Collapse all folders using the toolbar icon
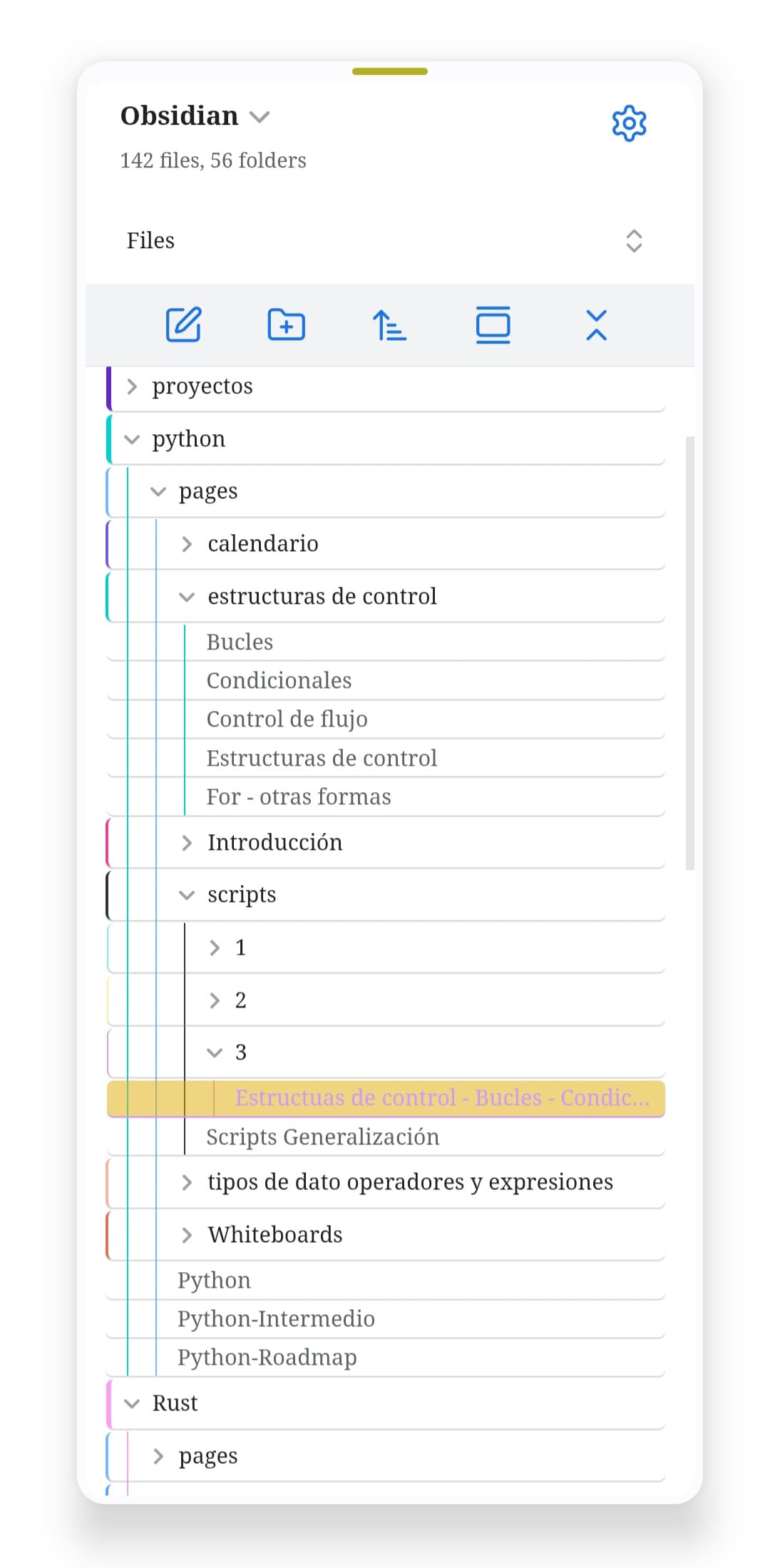Image resolution: width=770 pixels, height=1568 pixels. [596, 324]
